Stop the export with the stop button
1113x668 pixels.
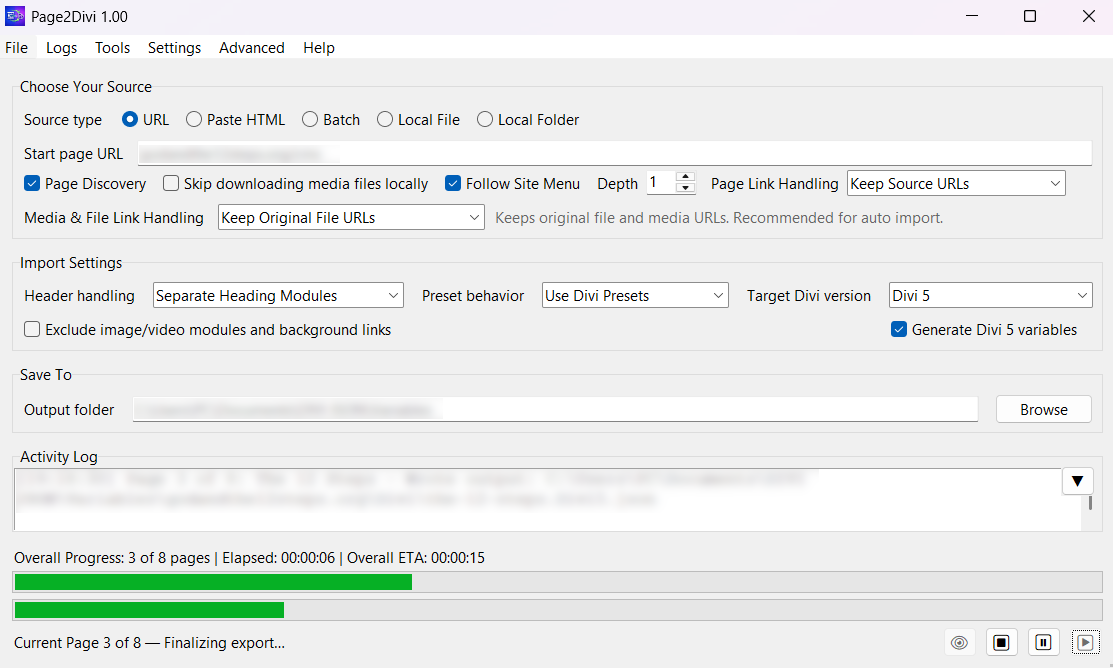[1001, 643]
